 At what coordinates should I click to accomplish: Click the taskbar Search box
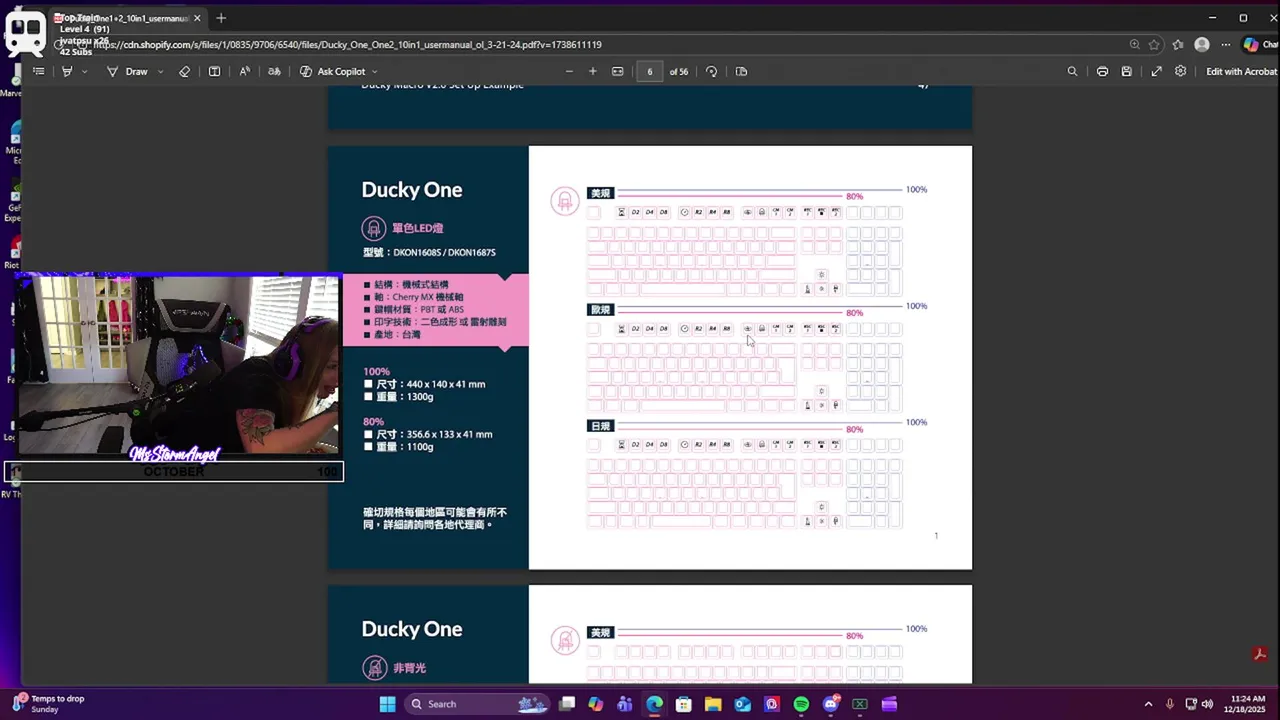click(x=476, y=704)
